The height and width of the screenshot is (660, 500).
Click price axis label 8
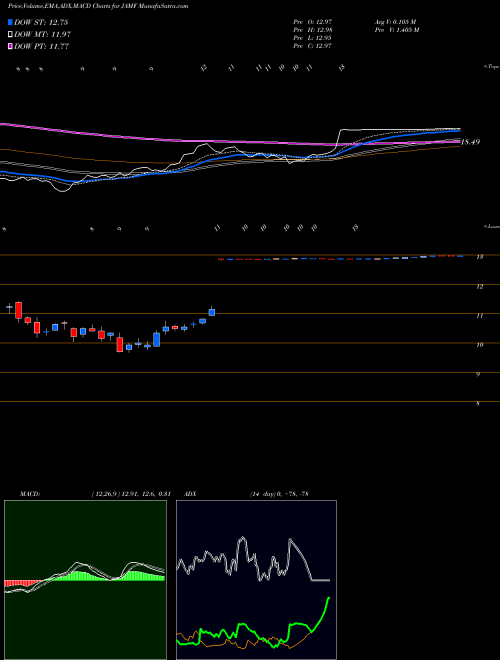click(x=478, y=404)
